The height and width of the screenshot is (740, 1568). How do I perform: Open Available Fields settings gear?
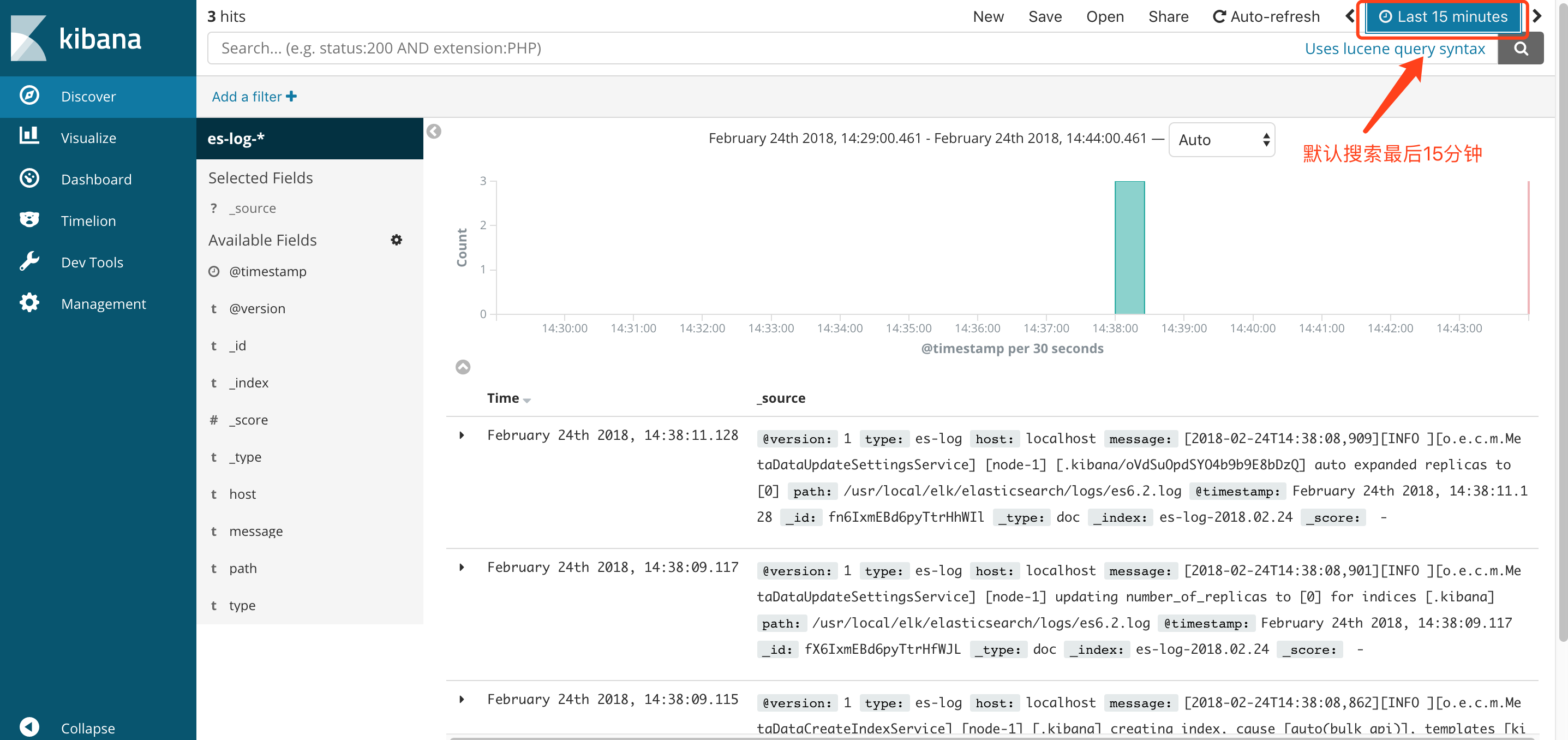pos(396,240)
